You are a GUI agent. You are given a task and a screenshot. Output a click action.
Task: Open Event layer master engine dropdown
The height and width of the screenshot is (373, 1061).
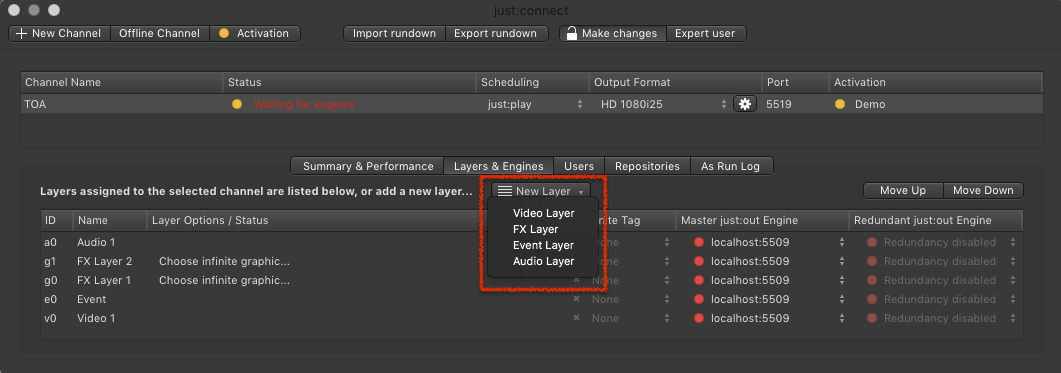click(x=769, y=299)
